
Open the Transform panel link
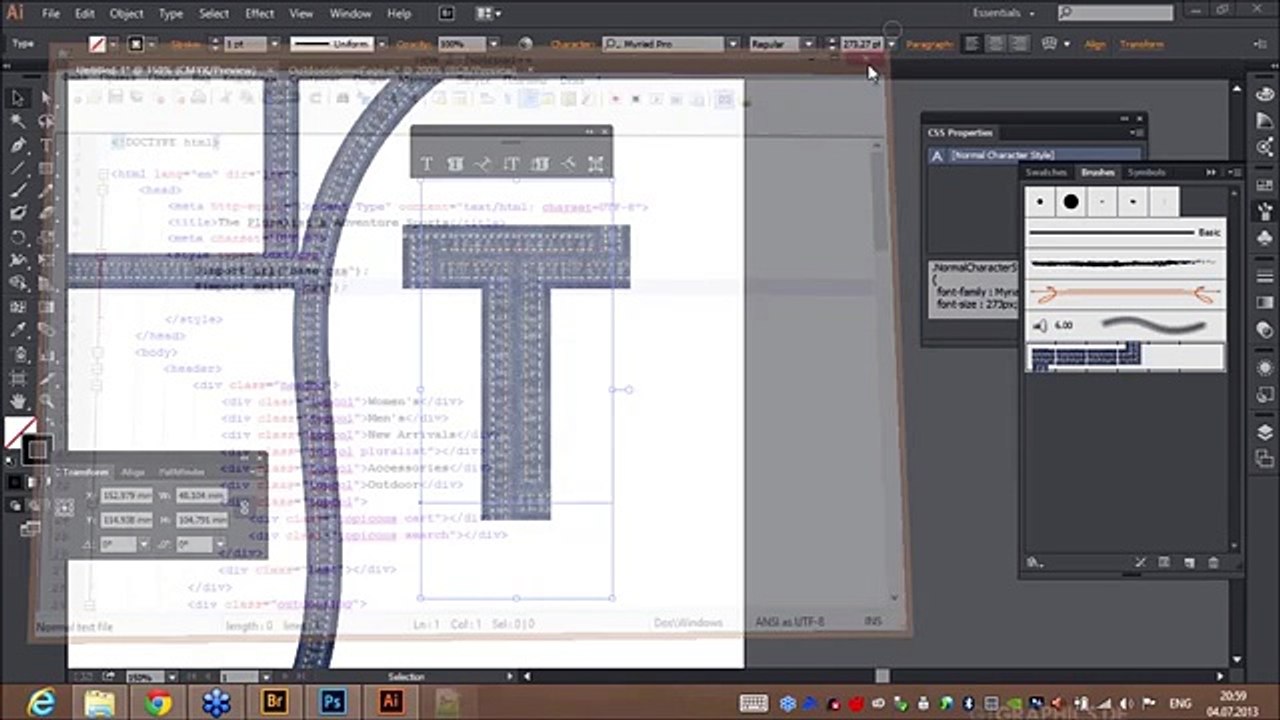(1141, 44)
